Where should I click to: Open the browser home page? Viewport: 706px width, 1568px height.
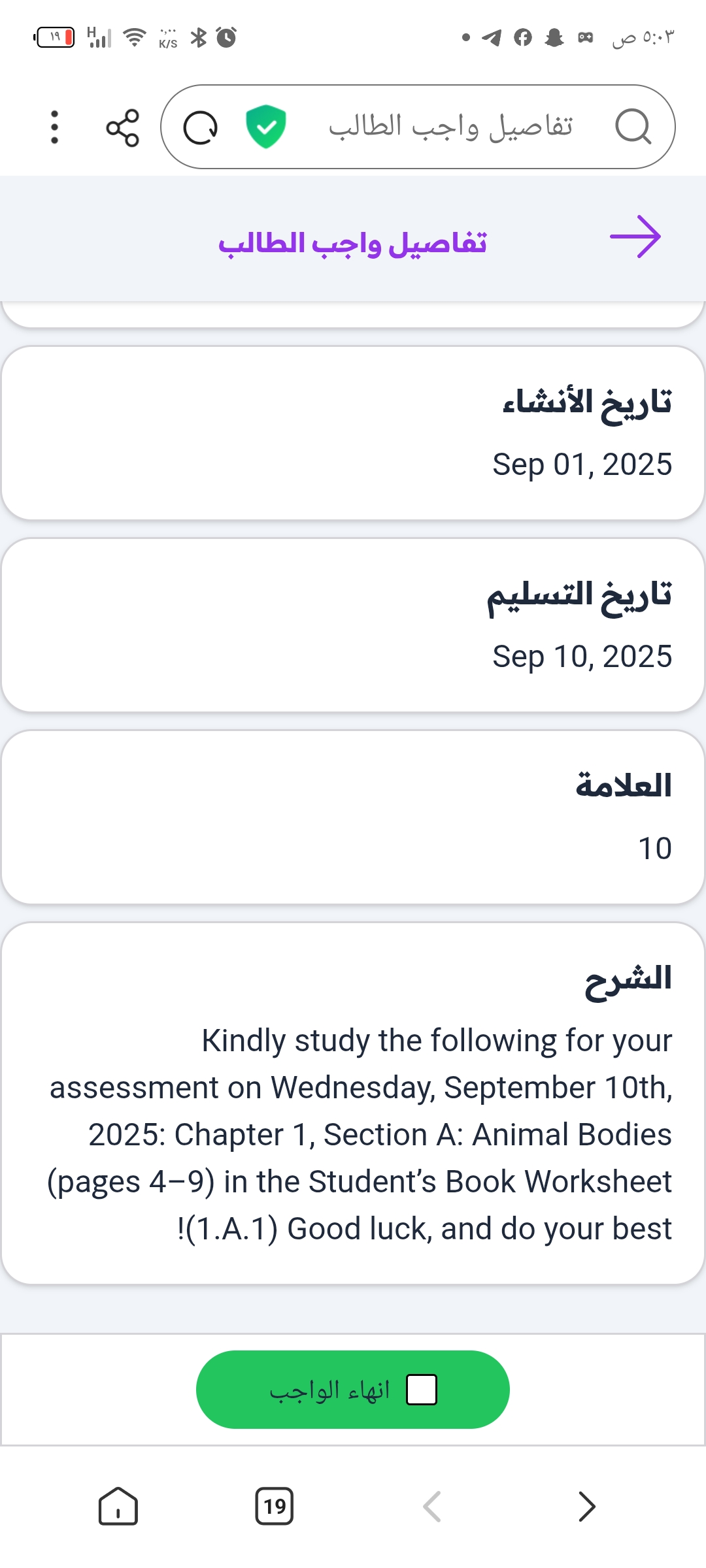pos(118,1507)
